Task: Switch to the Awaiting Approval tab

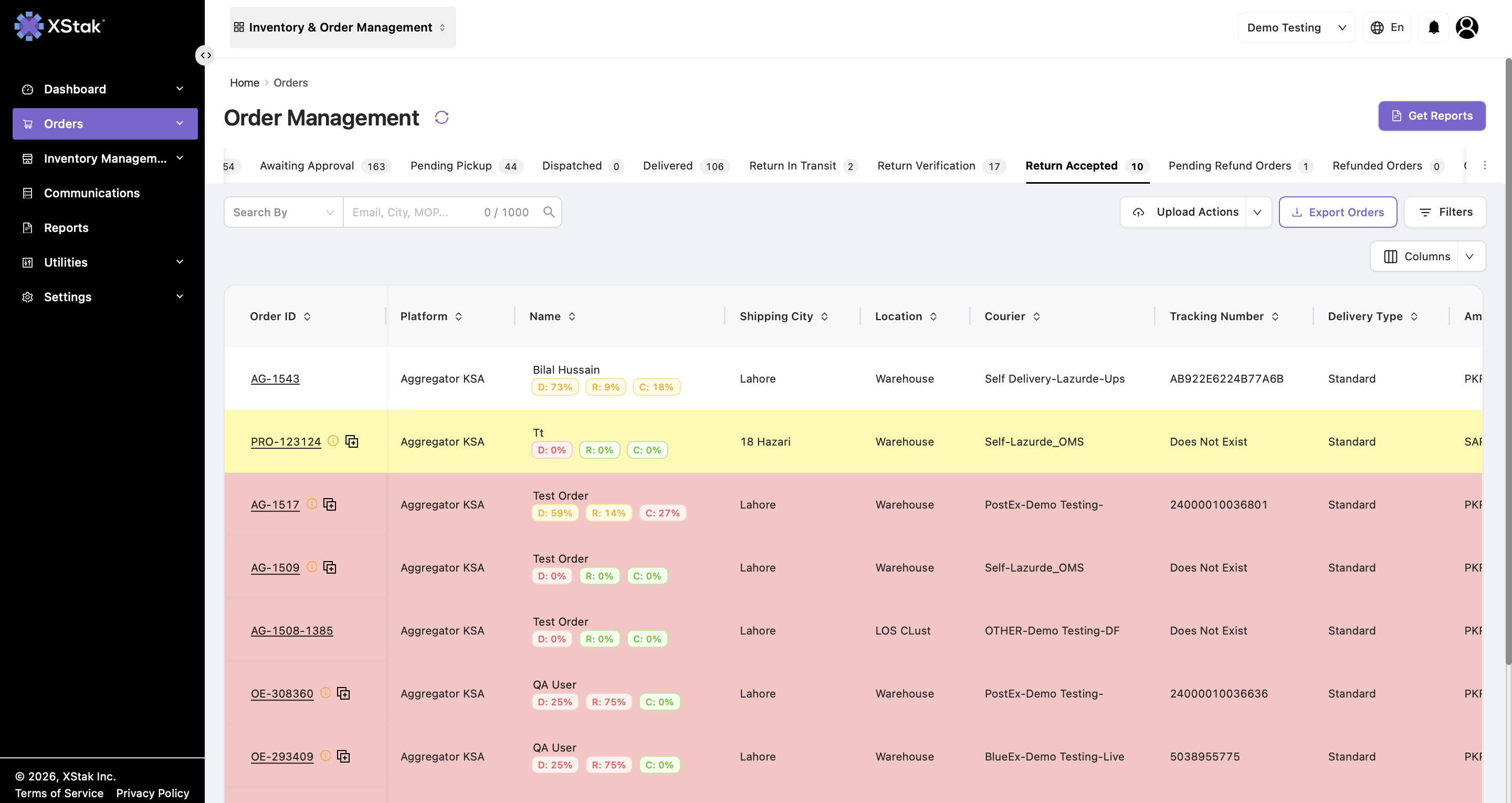Action: click(325, 165)
